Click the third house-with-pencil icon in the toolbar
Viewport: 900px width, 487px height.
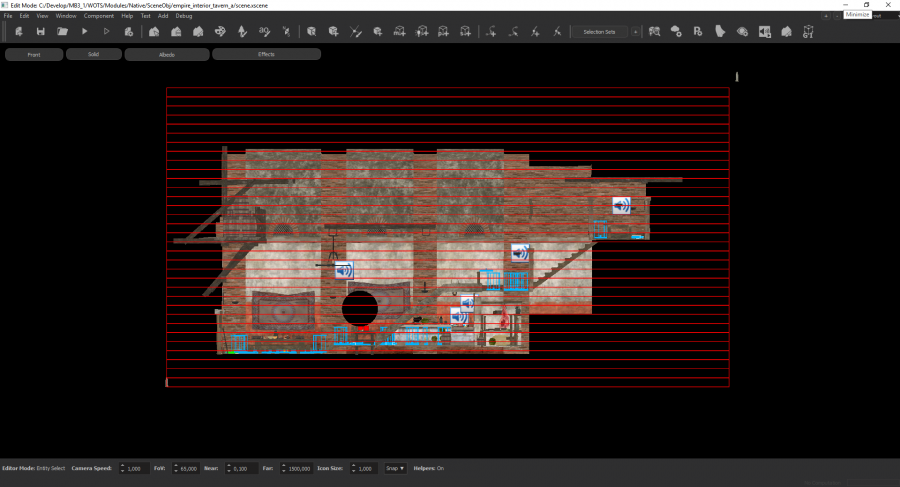pyautogui.click(x=198, y=32)
